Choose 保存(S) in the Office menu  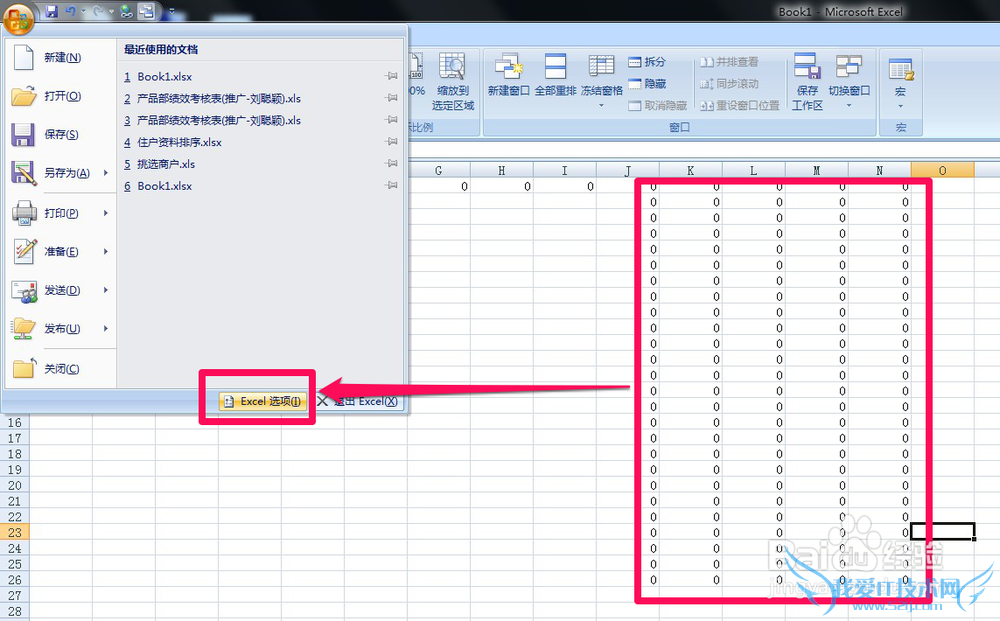pos(61,134)
